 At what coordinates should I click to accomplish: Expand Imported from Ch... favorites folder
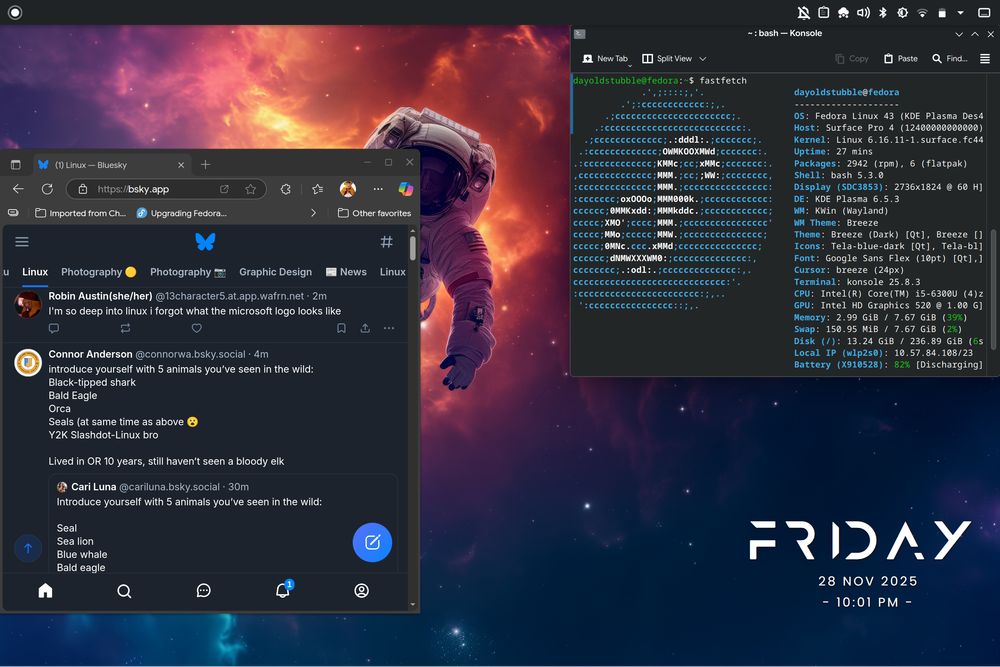[80, 213]
